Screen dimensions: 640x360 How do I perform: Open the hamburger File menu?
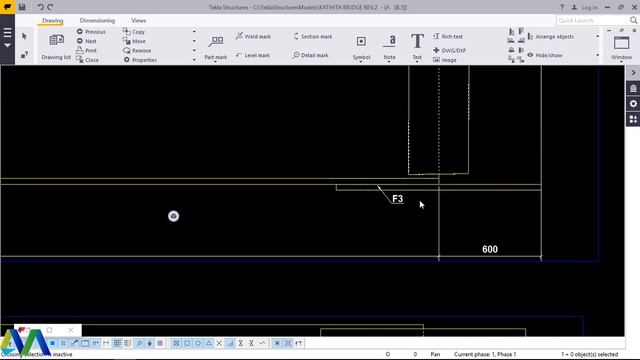(7, 33)
